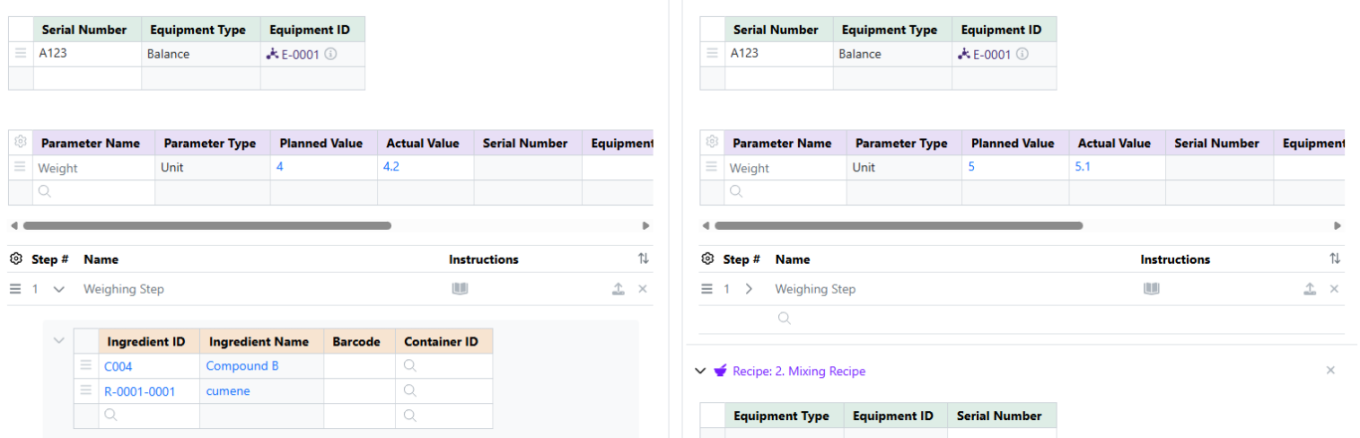Close the Mixing Recipe section with X

[1331, 371]
